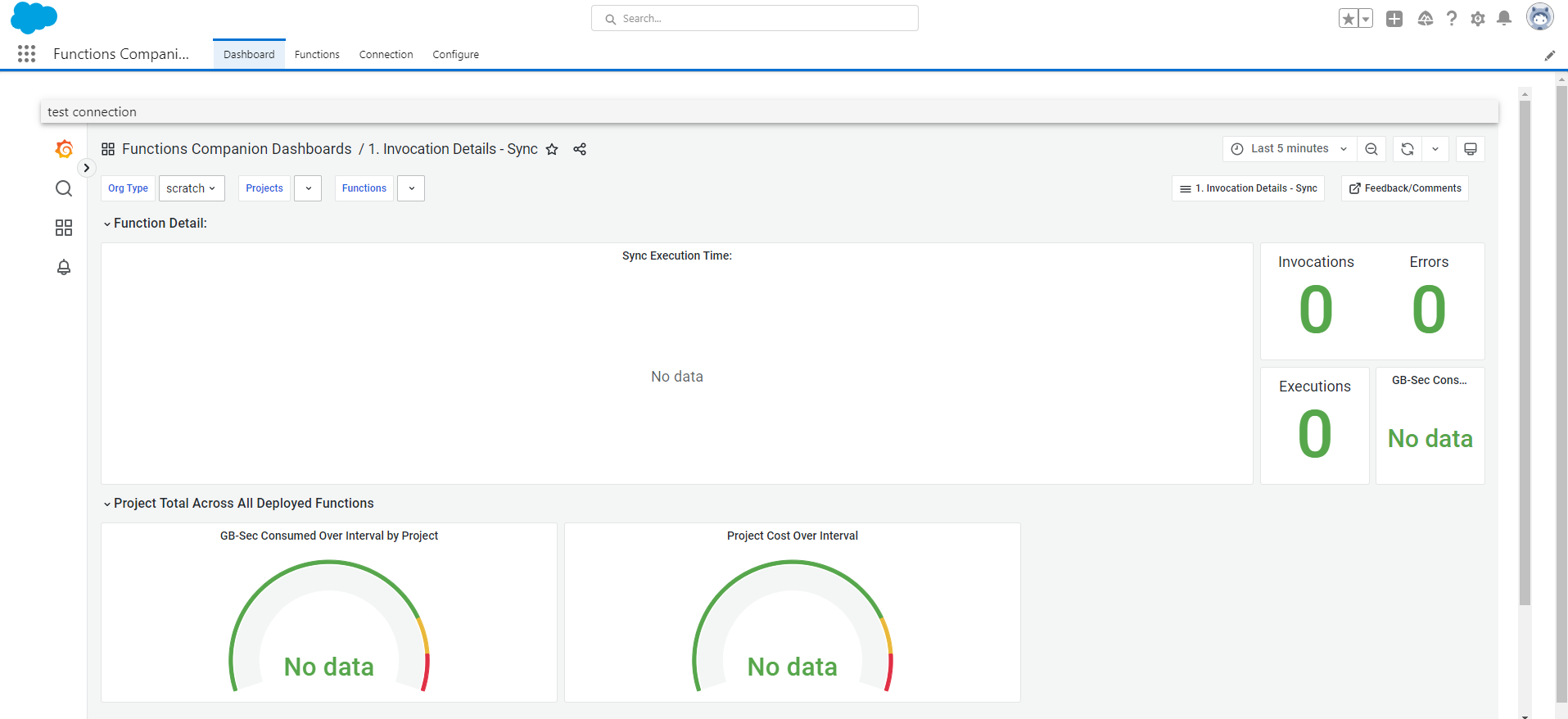The image size is (1568, 719).
Task: Click the inner dashboard vertical scrollbar
Action: [x=1525, y=352]
